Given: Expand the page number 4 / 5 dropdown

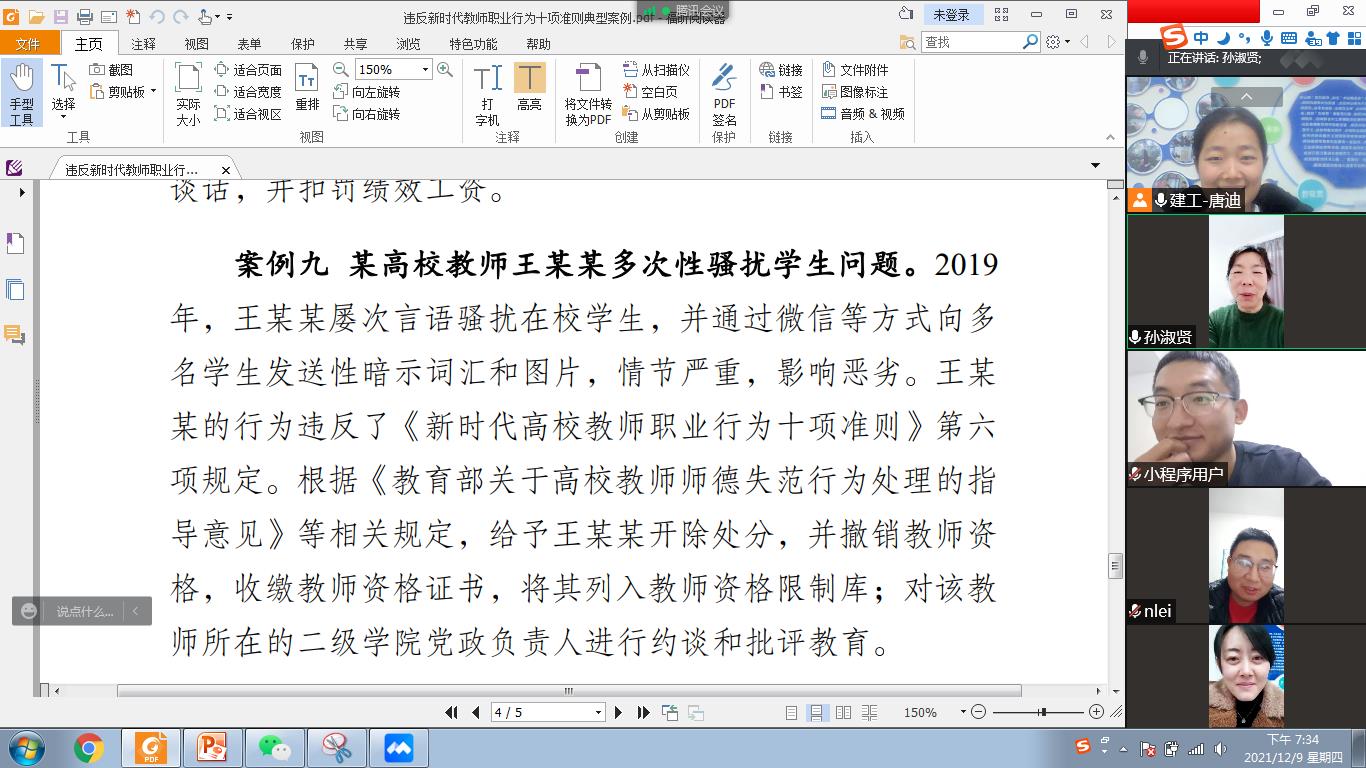Looking at the screenshot, I should tap(598, 713).
